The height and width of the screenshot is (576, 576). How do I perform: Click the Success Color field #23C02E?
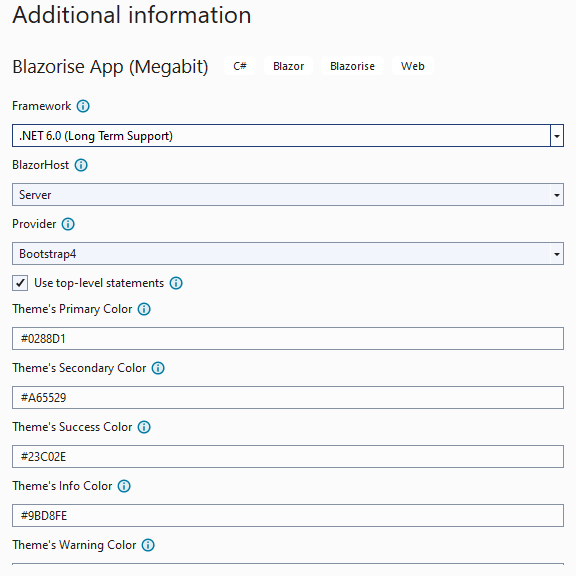pos(288,457)
